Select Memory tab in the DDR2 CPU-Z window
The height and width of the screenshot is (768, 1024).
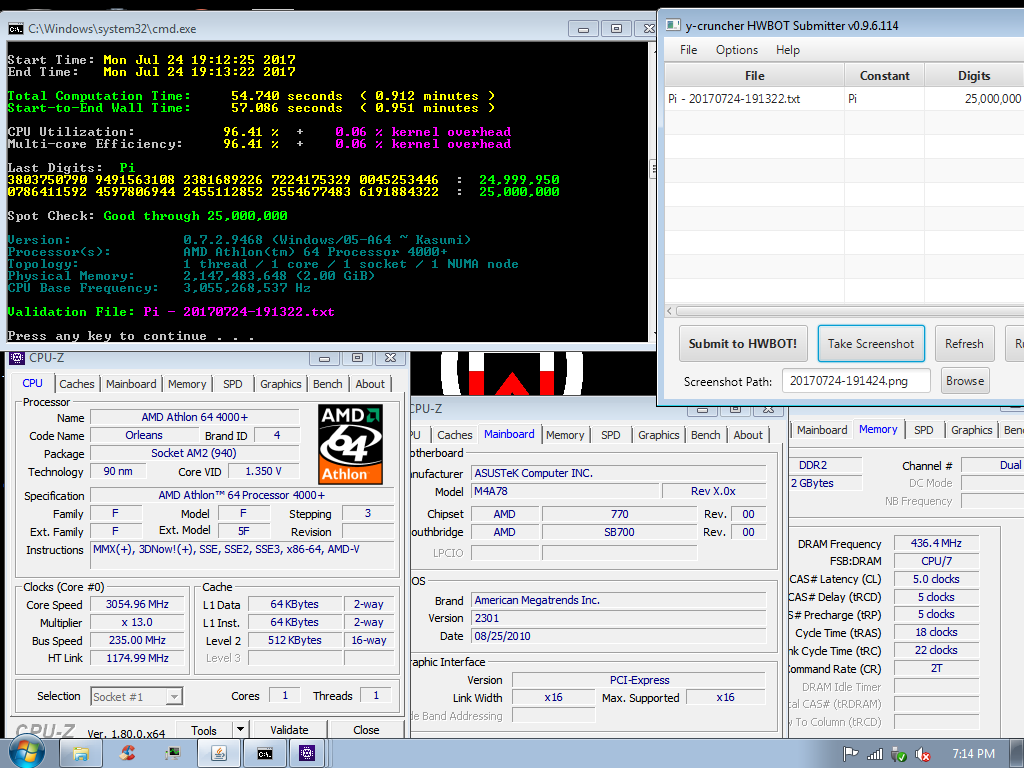pos(878,429)
